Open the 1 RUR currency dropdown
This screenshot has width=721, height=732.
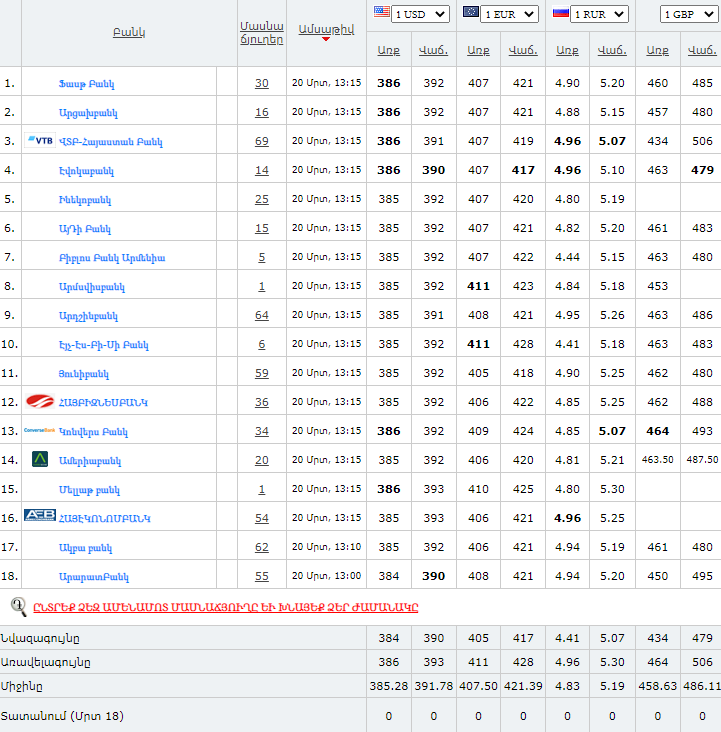(x=599, y=14)
